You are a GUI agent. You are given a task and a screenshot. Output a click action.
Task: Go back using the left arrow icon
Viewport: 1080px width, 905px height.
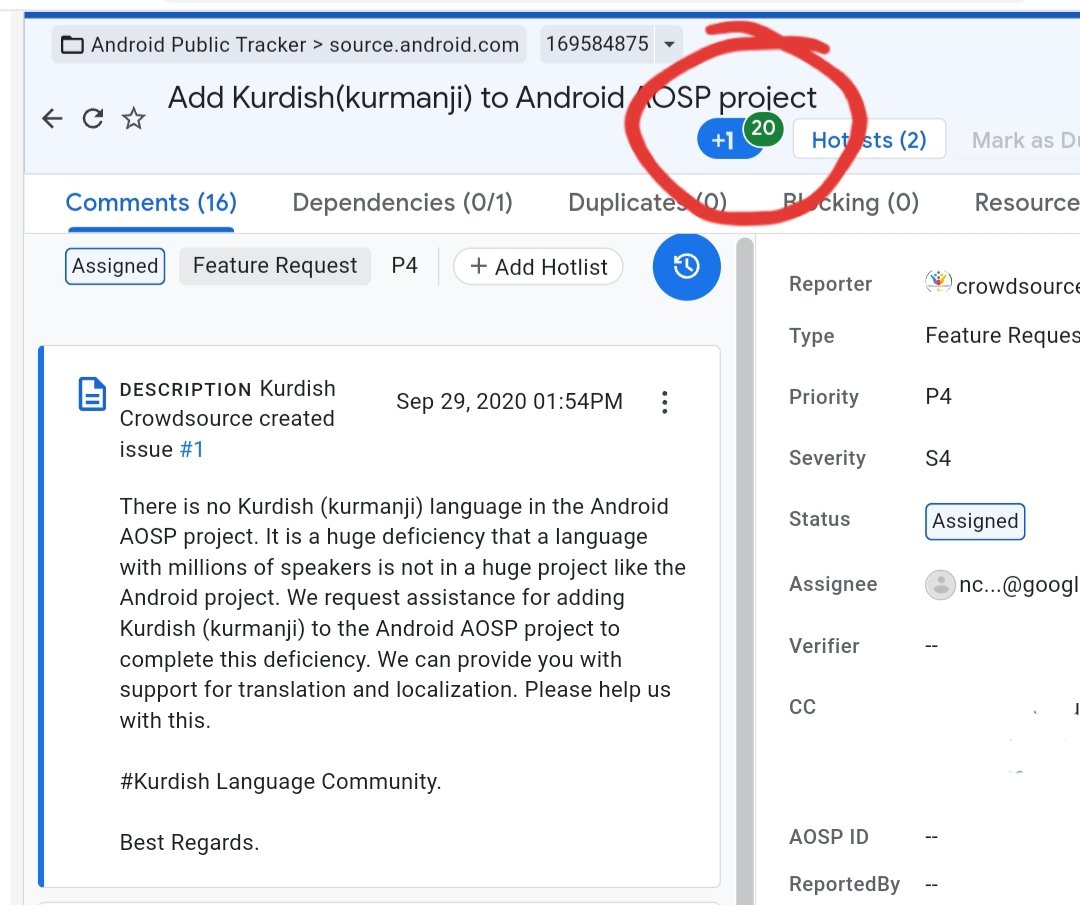point(52,118)
